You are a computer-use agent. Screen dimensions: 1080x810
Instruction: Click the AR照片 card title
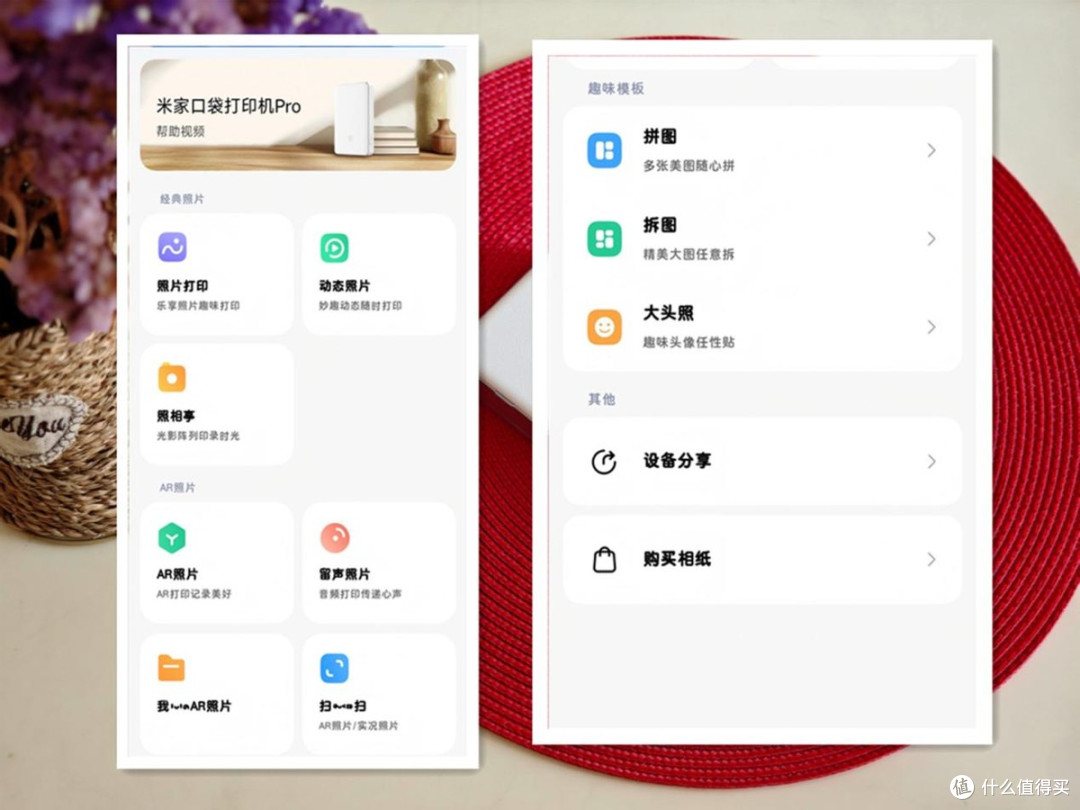click(x=177, y=574)
